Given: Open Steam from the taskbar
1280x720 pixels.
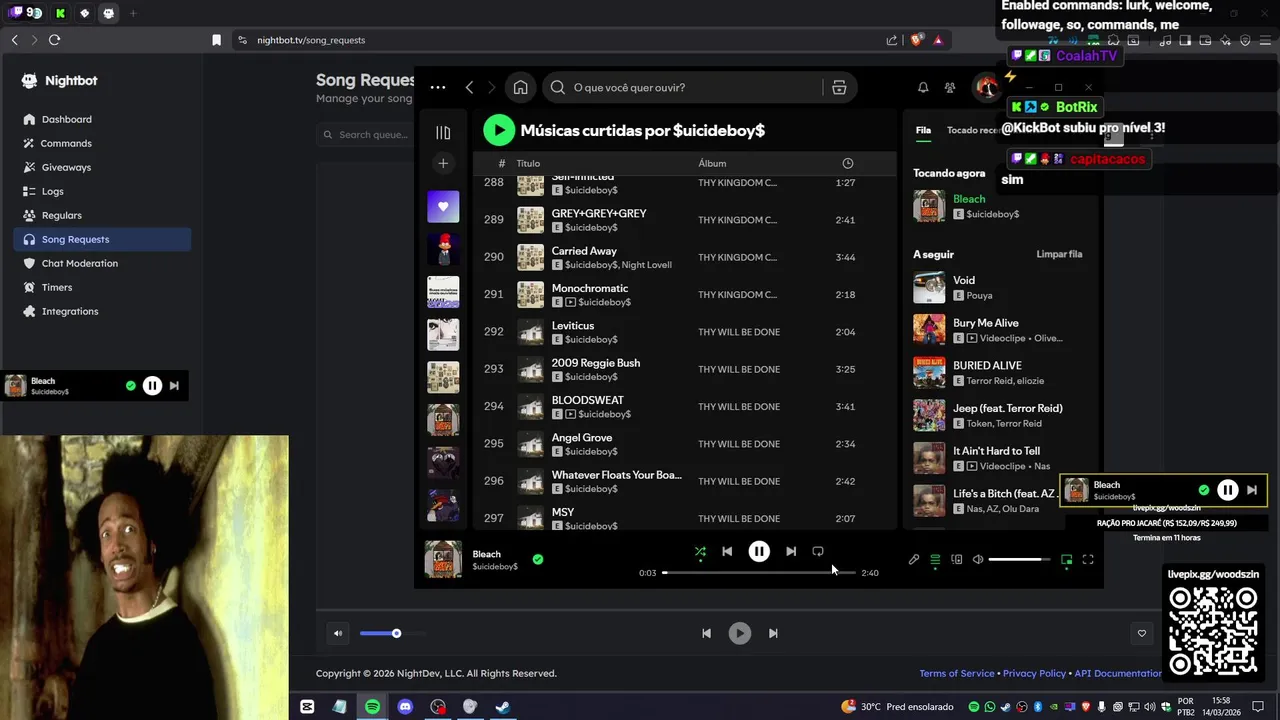Looking at the screenshot, I should pyautogui.click(x=503, y=706).
